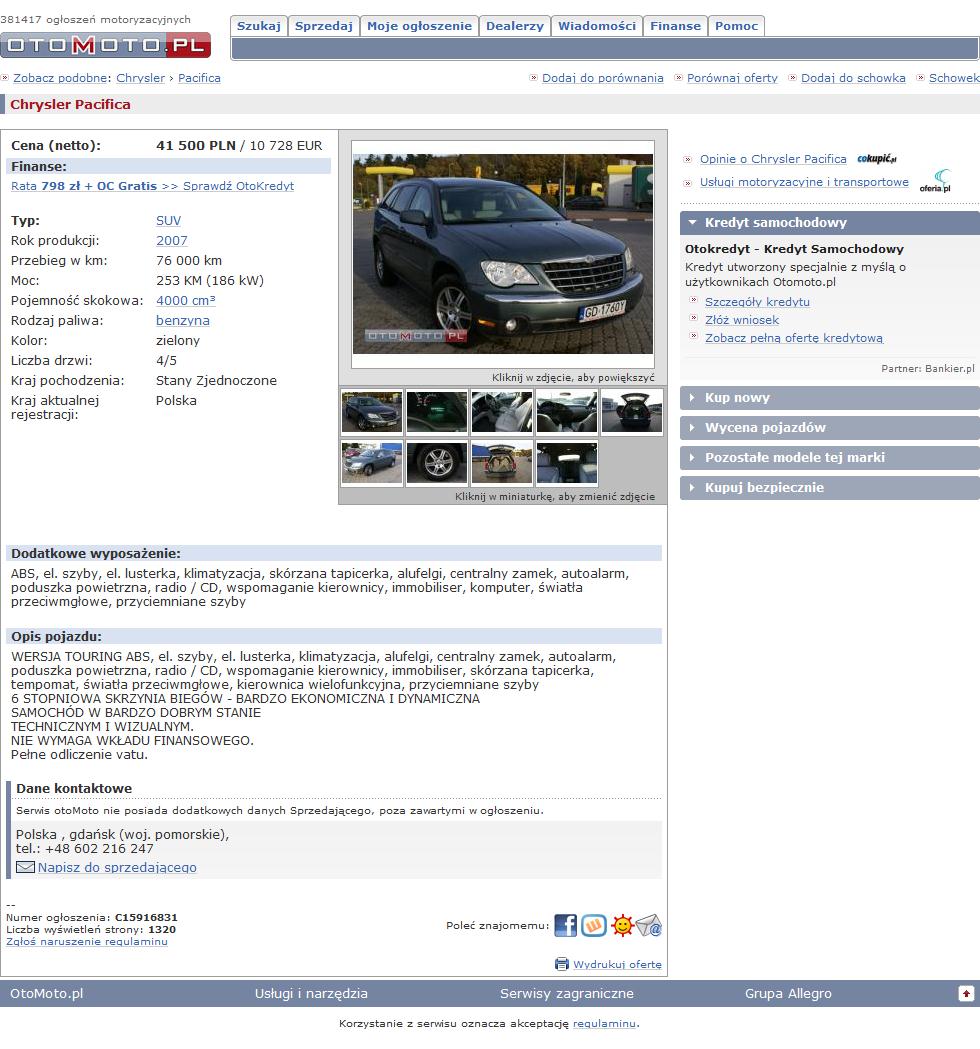Click the envelope icon beside Napisz do sprzedającego
The height and width of the screenshot is (1049, 980).
click(x=25, y=867)
